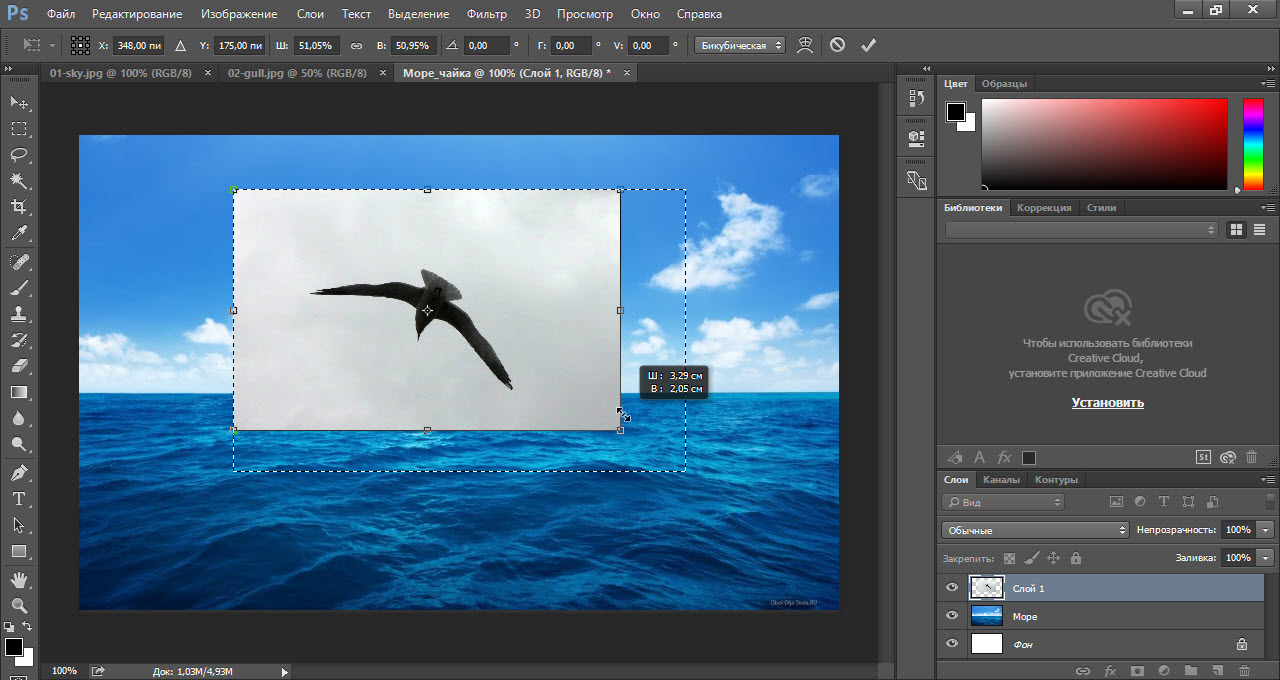Hide the Слой 1 layer
Viewport: 1280px width, 680px height.
952,588
